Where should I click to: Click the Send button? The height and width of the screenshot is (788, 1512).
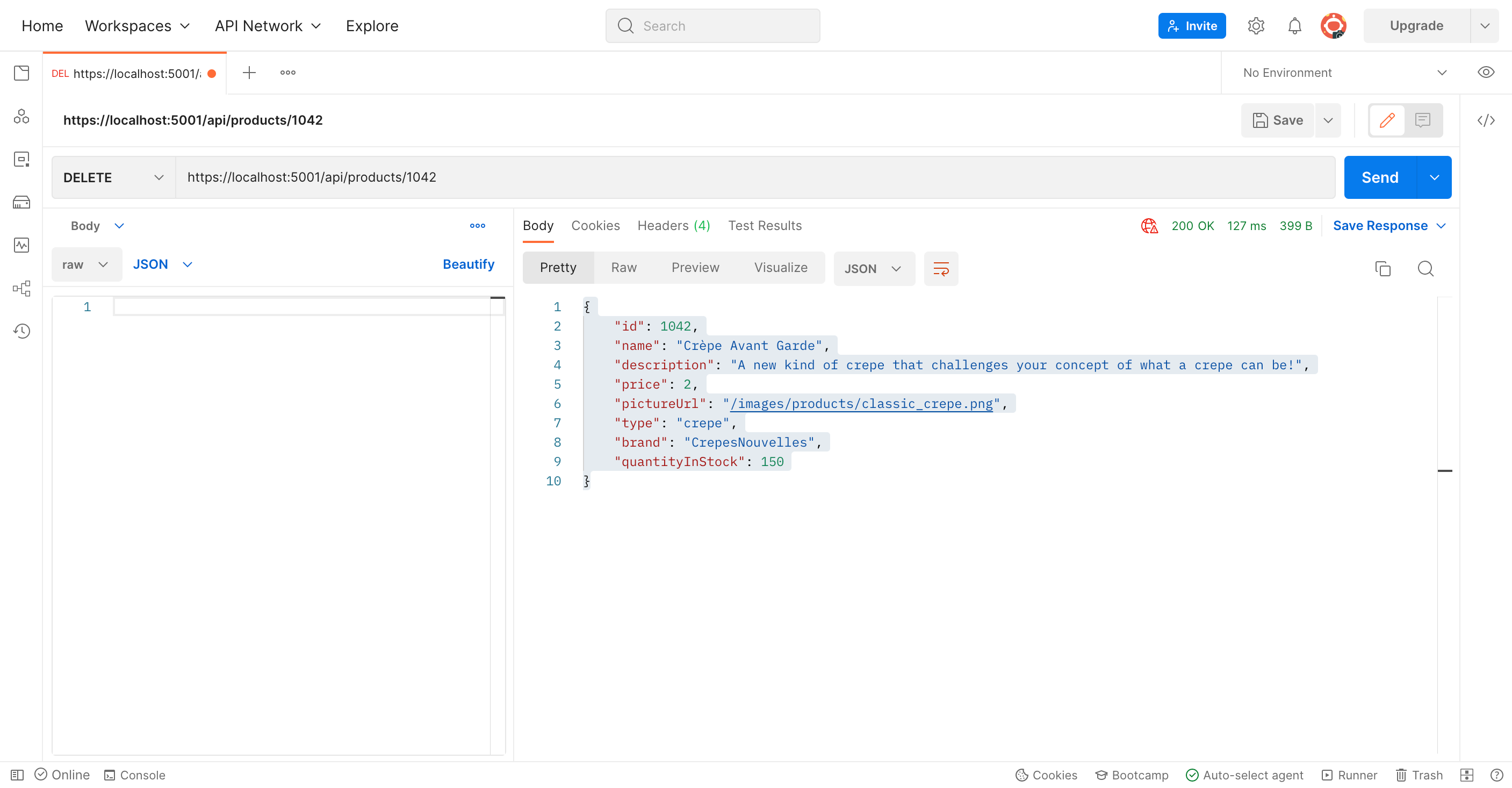click(x=1379, y=177)
